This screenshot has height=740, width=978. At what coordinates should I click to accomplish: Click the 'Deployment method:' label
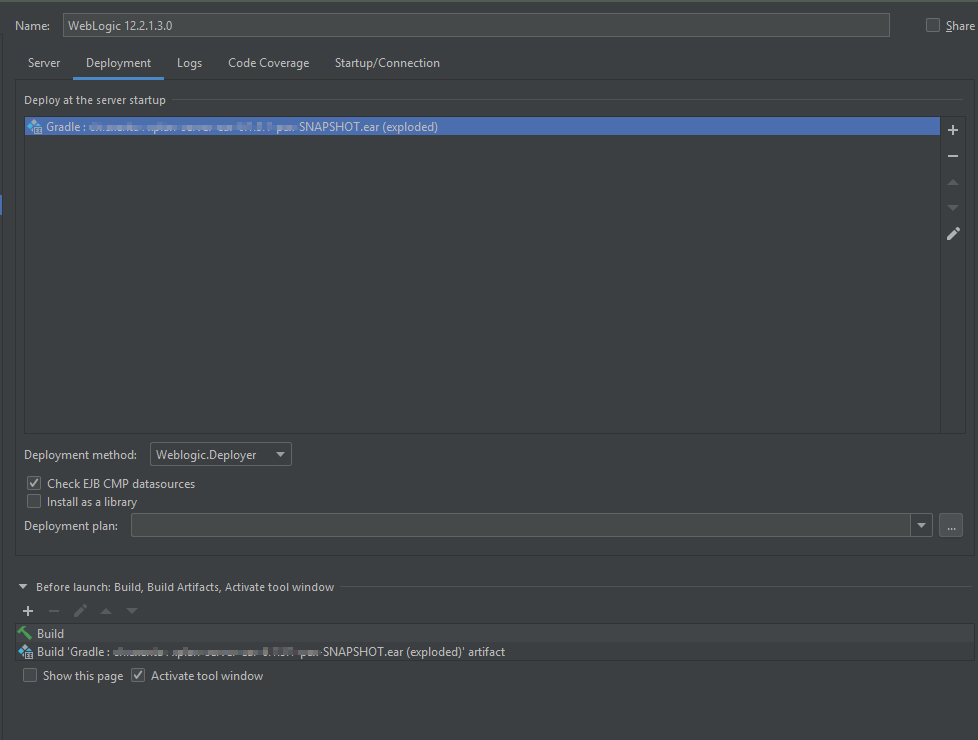coord(80,455)
